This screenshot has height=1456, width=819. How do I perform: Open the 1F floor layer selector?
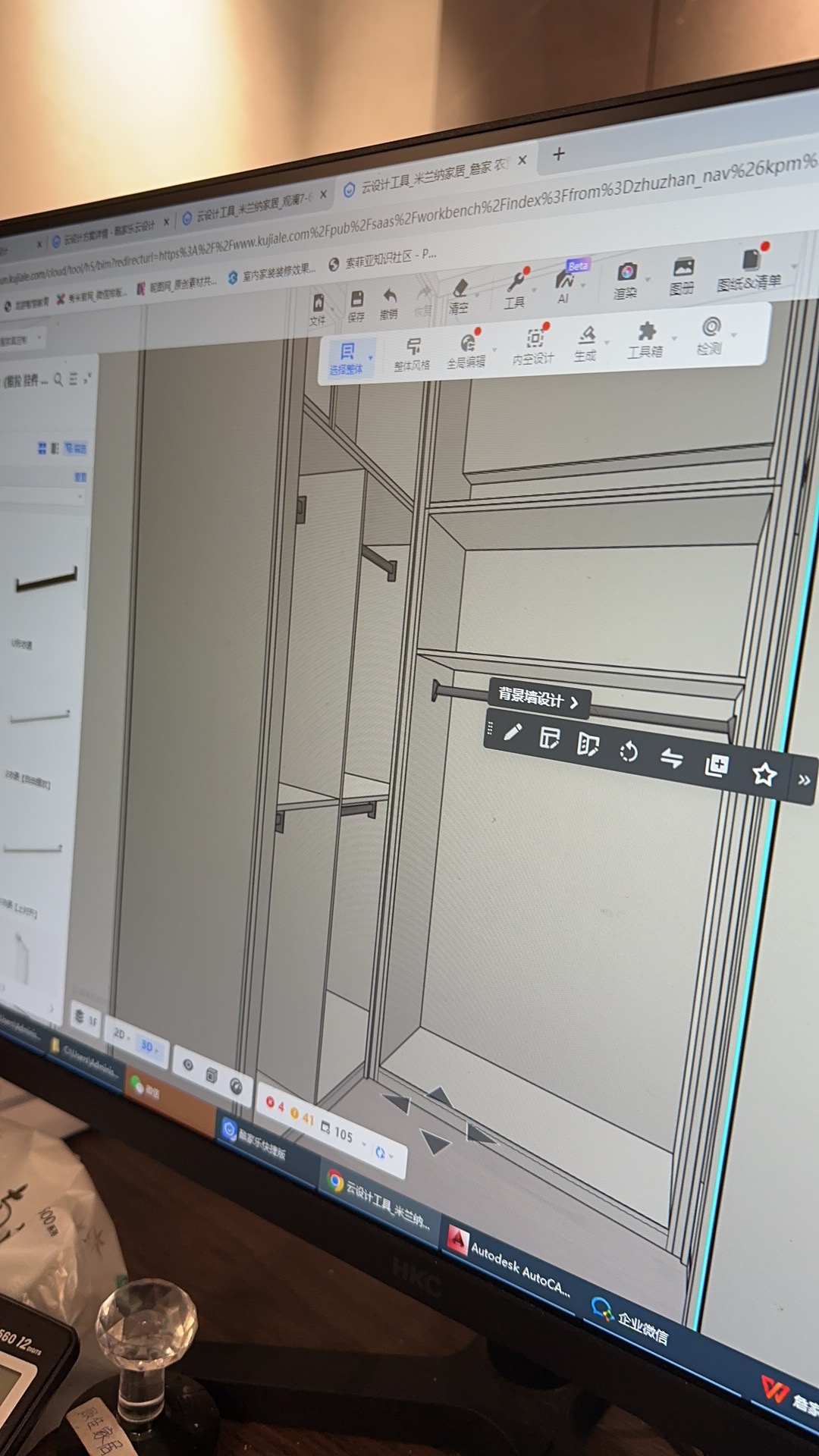(85, 1018)
